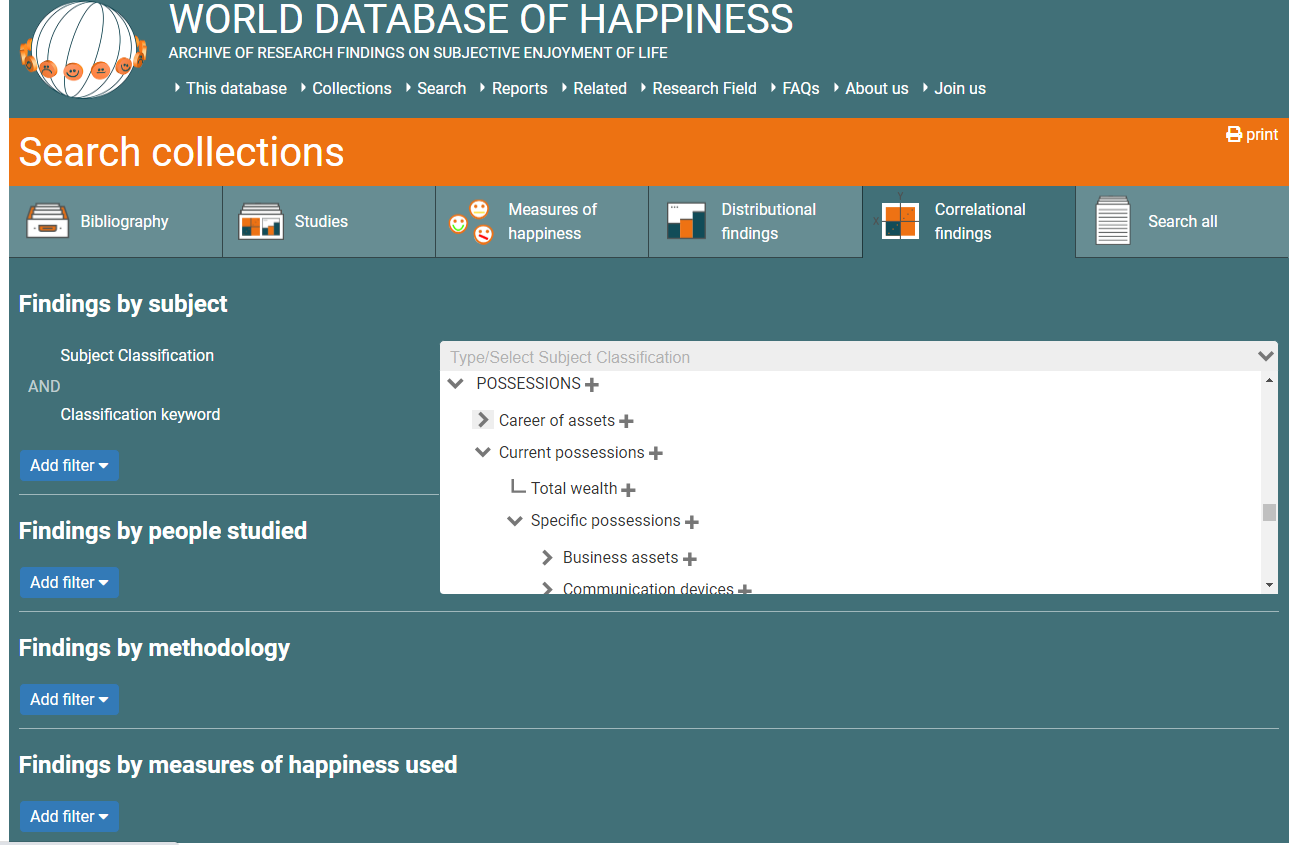Open Add filter under Findings by subject
The width and height of the screenshot is (1291, 845).
(69, 466)
